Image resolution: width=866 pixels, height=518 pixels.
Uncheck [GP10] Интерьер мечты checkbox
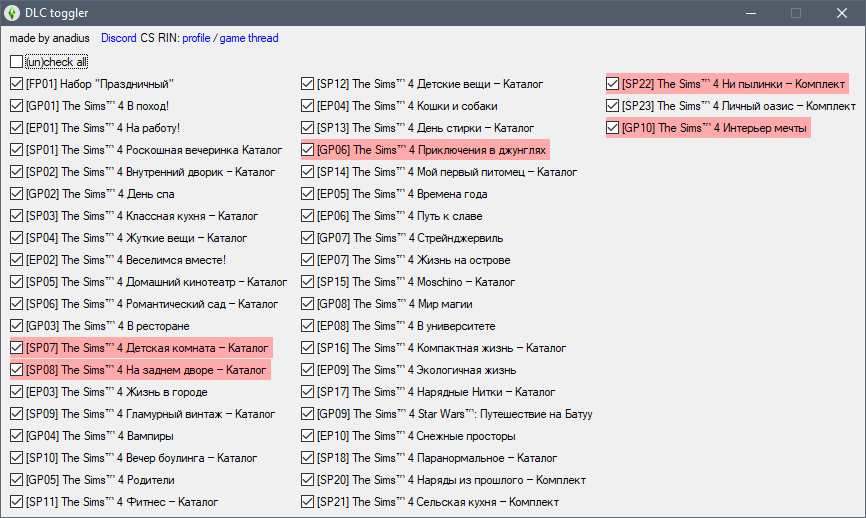click(613, 128)
